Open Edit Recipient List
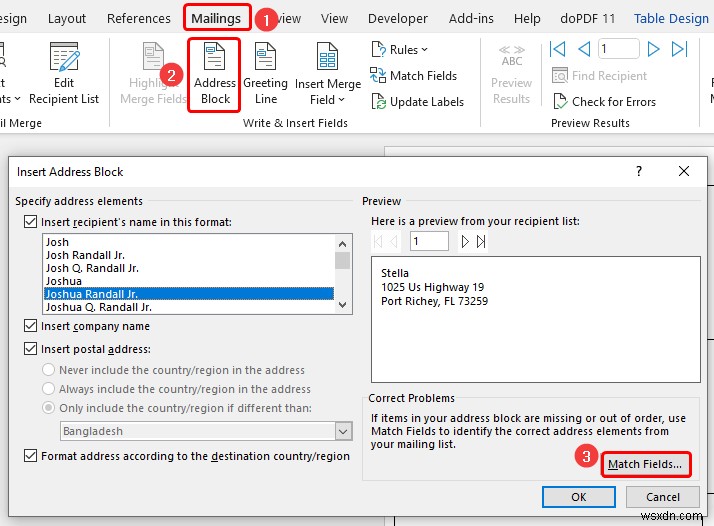Viewport: 714px width, 526px height. pos(64,75)
